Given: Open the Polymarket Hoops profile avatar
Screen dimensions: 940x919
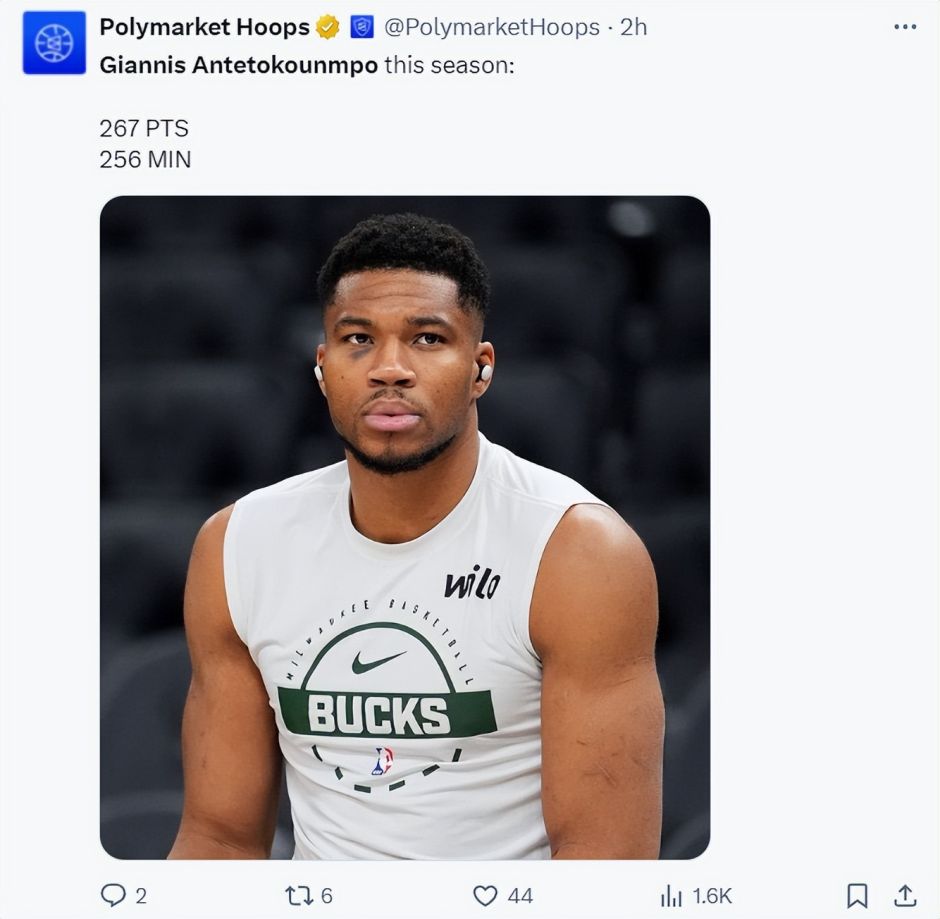Looking at the screenshot, I should 54,43.
